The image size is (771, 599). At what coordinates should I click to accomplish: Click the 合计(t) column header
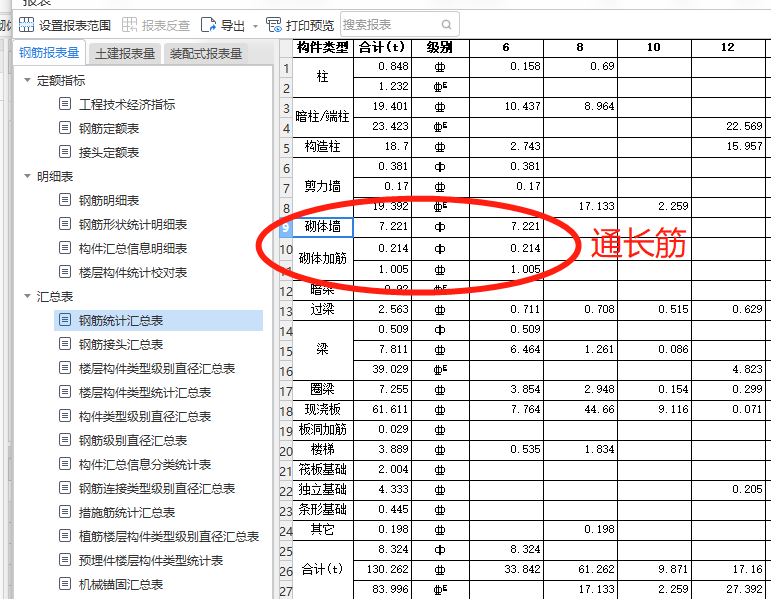[x=382, y=48]
